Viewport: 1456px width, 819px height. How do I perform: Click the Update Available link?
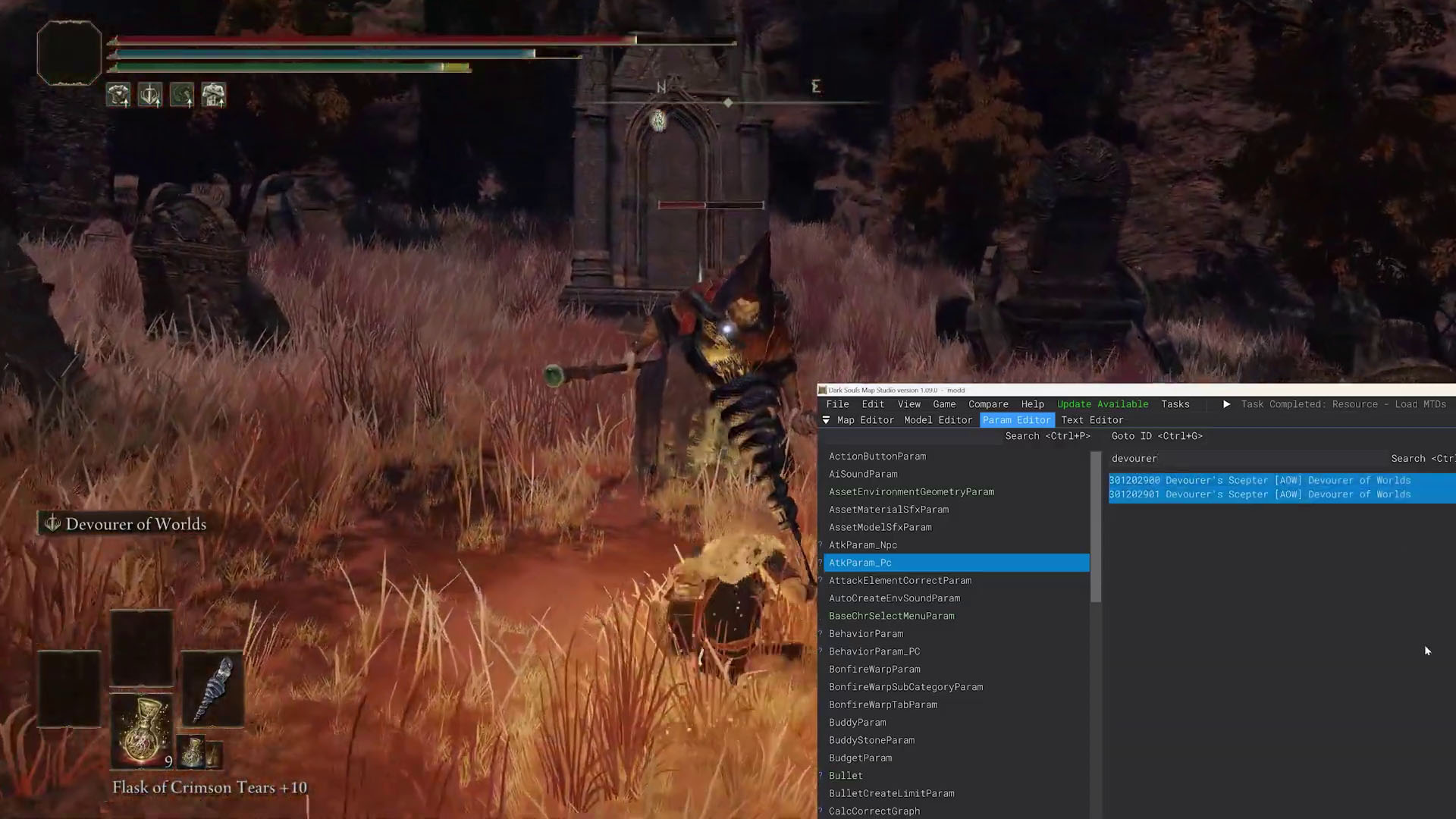pyautogui.click(x=1102, y=404)
